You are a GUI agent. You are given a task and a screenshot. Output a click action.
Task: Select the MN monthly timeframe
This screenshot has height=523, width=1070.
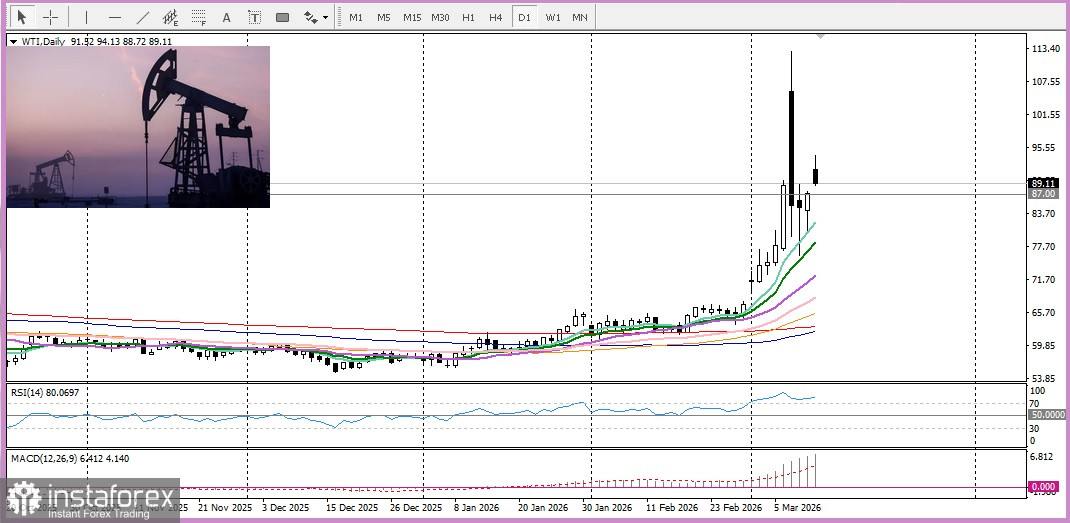580,17
